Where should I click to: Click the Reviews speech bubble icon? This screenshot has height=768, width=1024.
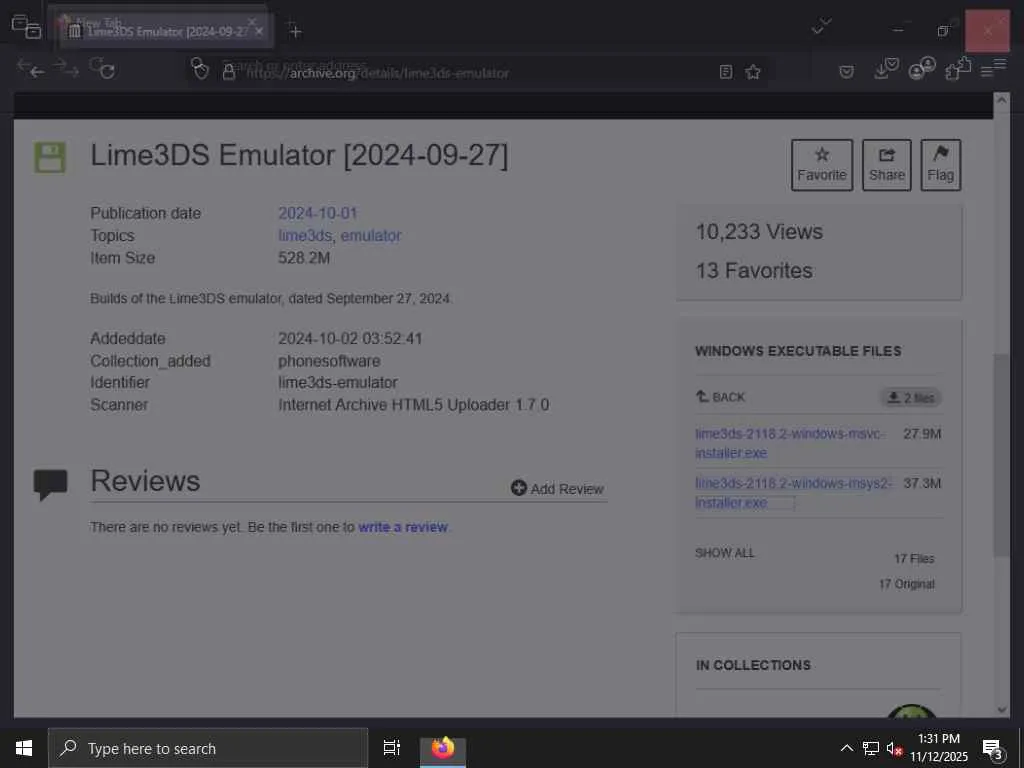tap(50, 484)
